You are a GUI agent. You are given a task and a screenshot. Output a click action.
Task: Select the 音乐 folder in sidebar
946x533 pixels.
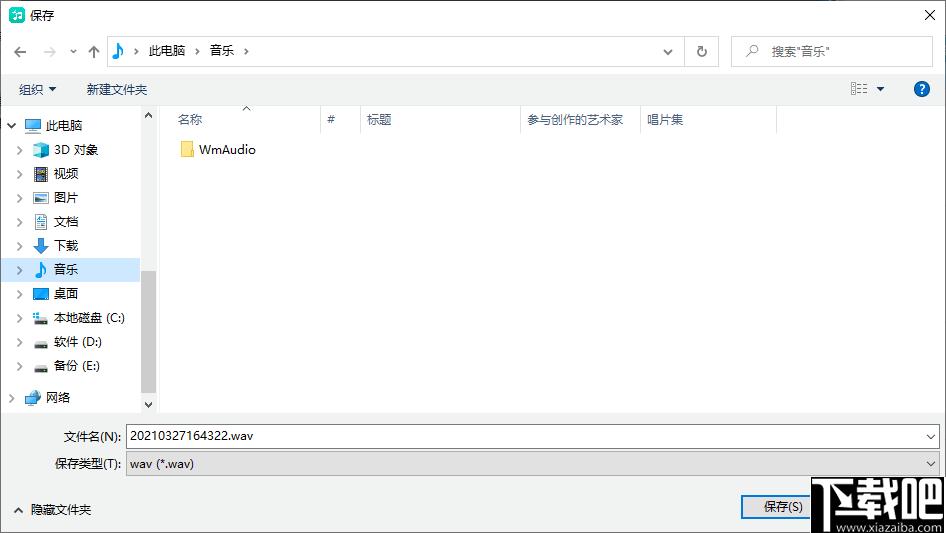[x=66, y=269]
